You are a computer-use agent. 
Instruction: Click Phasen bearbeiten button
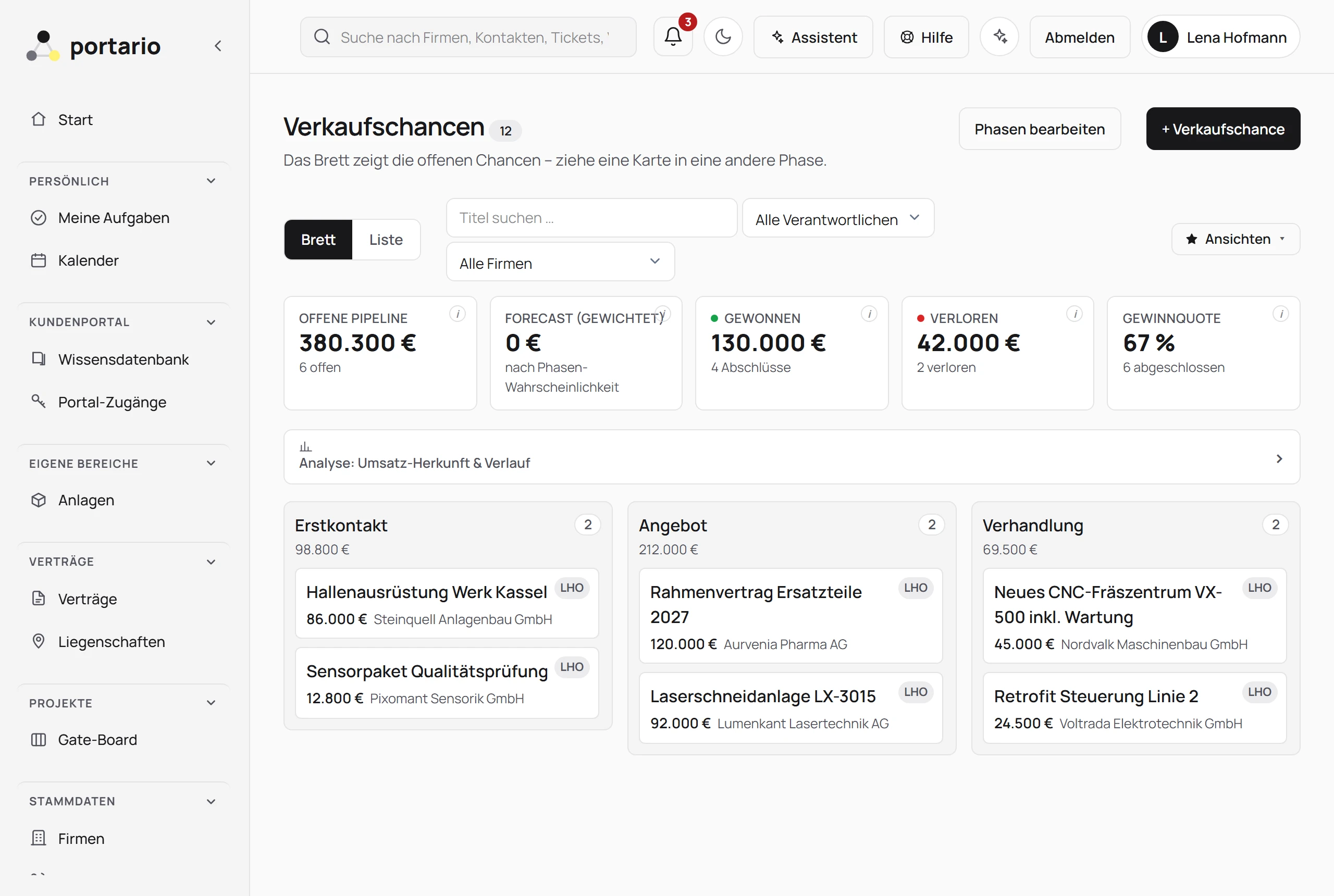(x=1040, y=129)
